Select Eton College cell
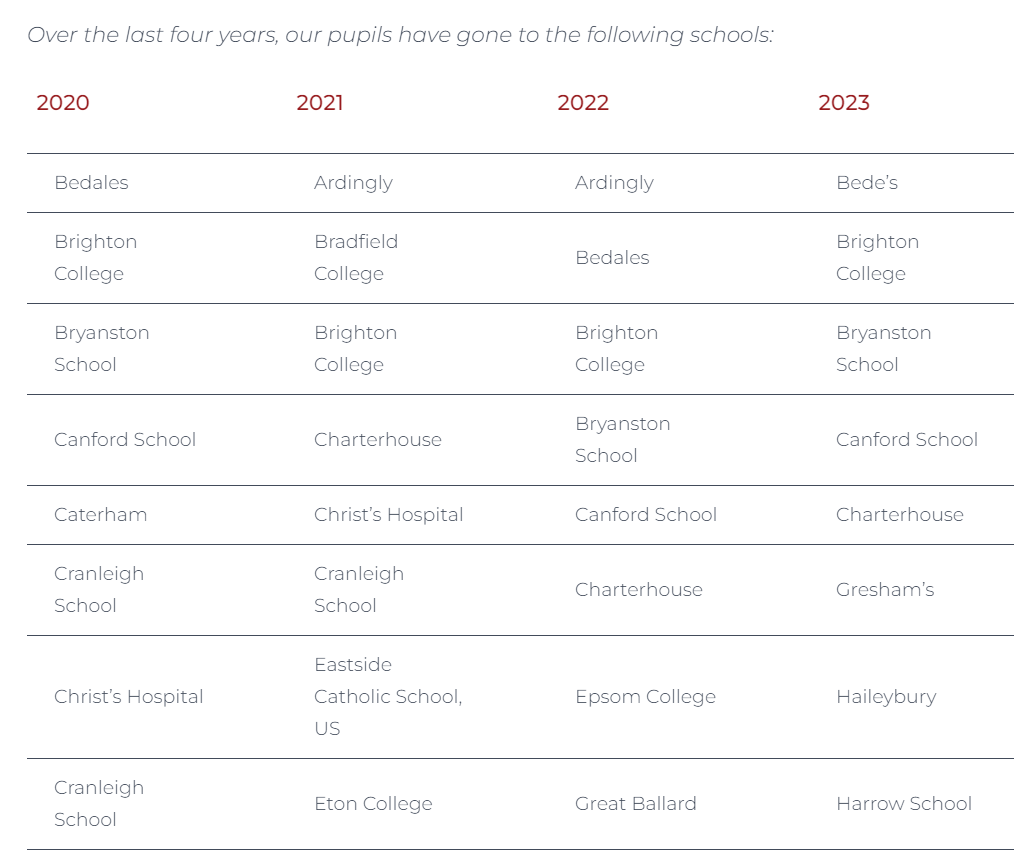 pyautogui.click(x=373, y=803)
